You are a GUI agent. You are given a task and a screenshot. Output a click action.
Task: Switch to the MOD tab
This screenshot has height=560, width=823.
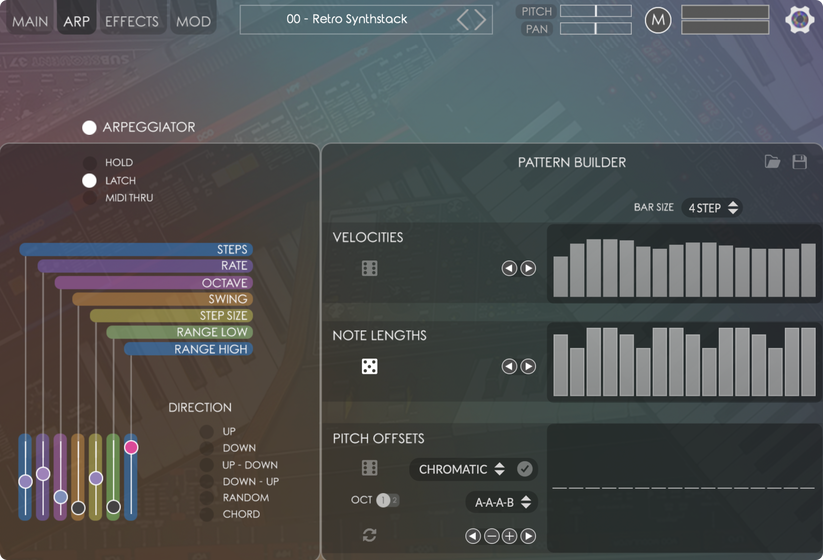[x=193, y=21]
